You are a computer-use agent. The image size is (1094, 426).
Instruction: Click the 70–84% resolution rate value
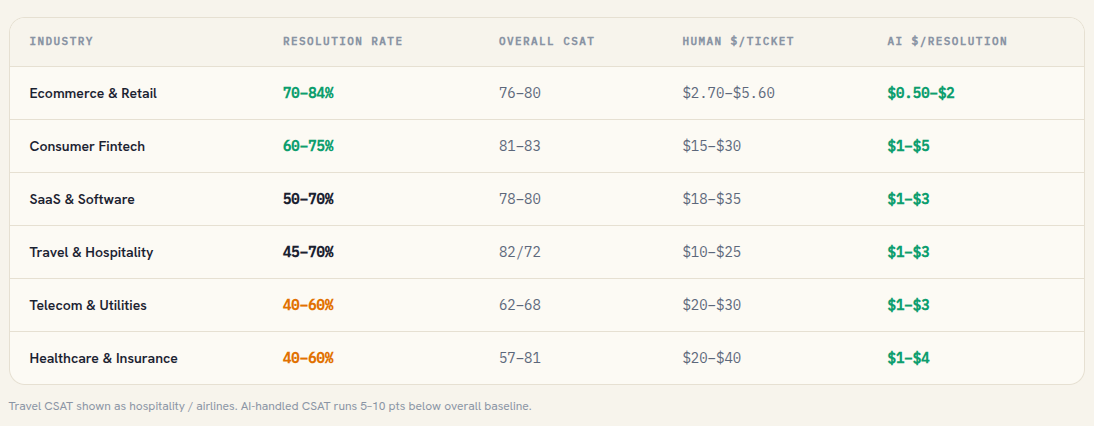(x=308, y=93)
